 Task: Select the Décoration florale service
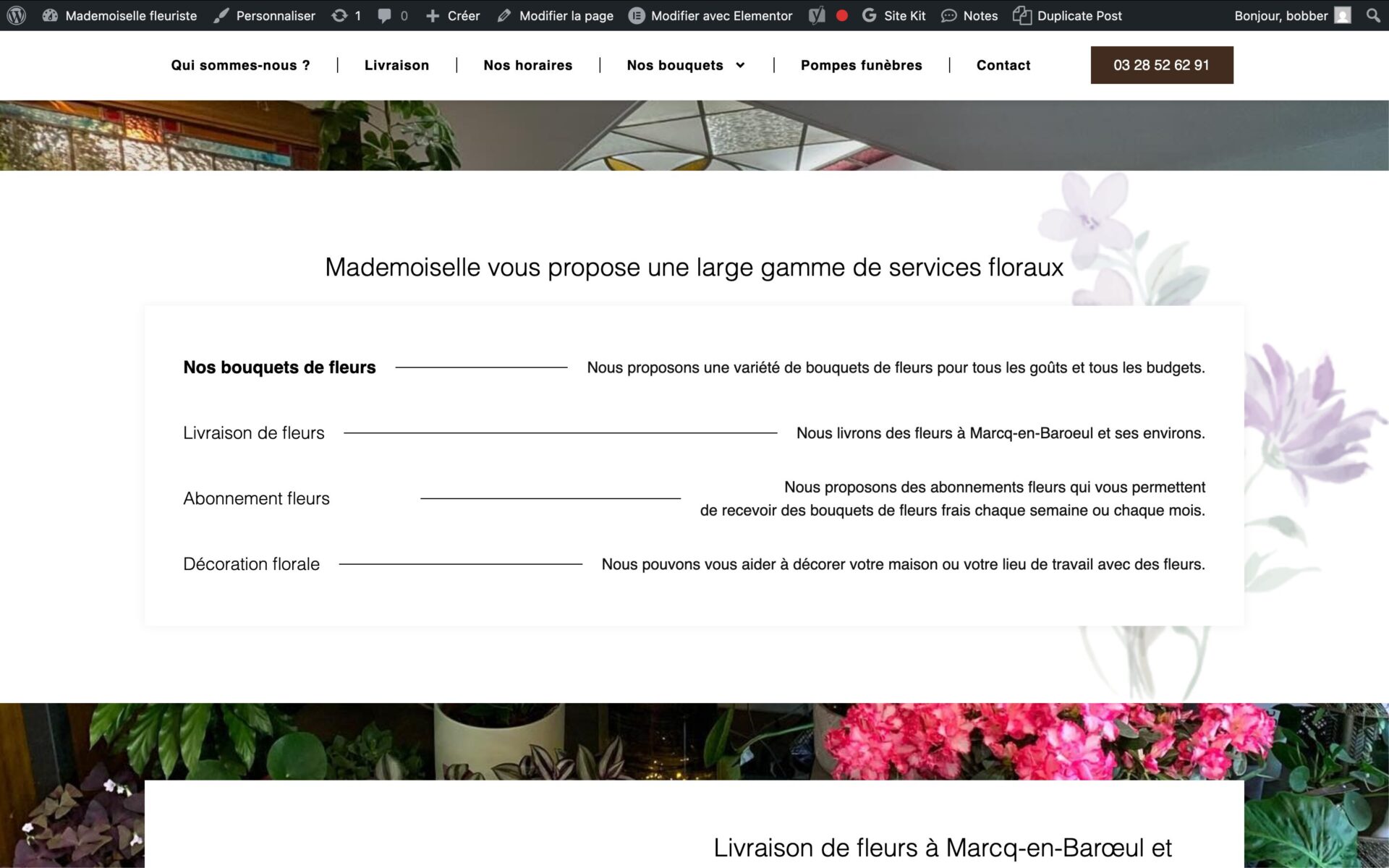[251, 564]
